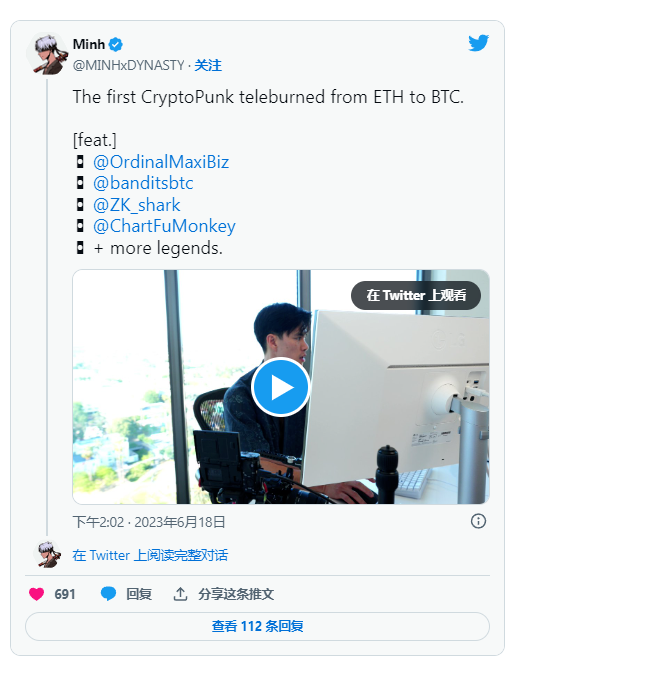Click the share tweet upload icon

point(181,594)
